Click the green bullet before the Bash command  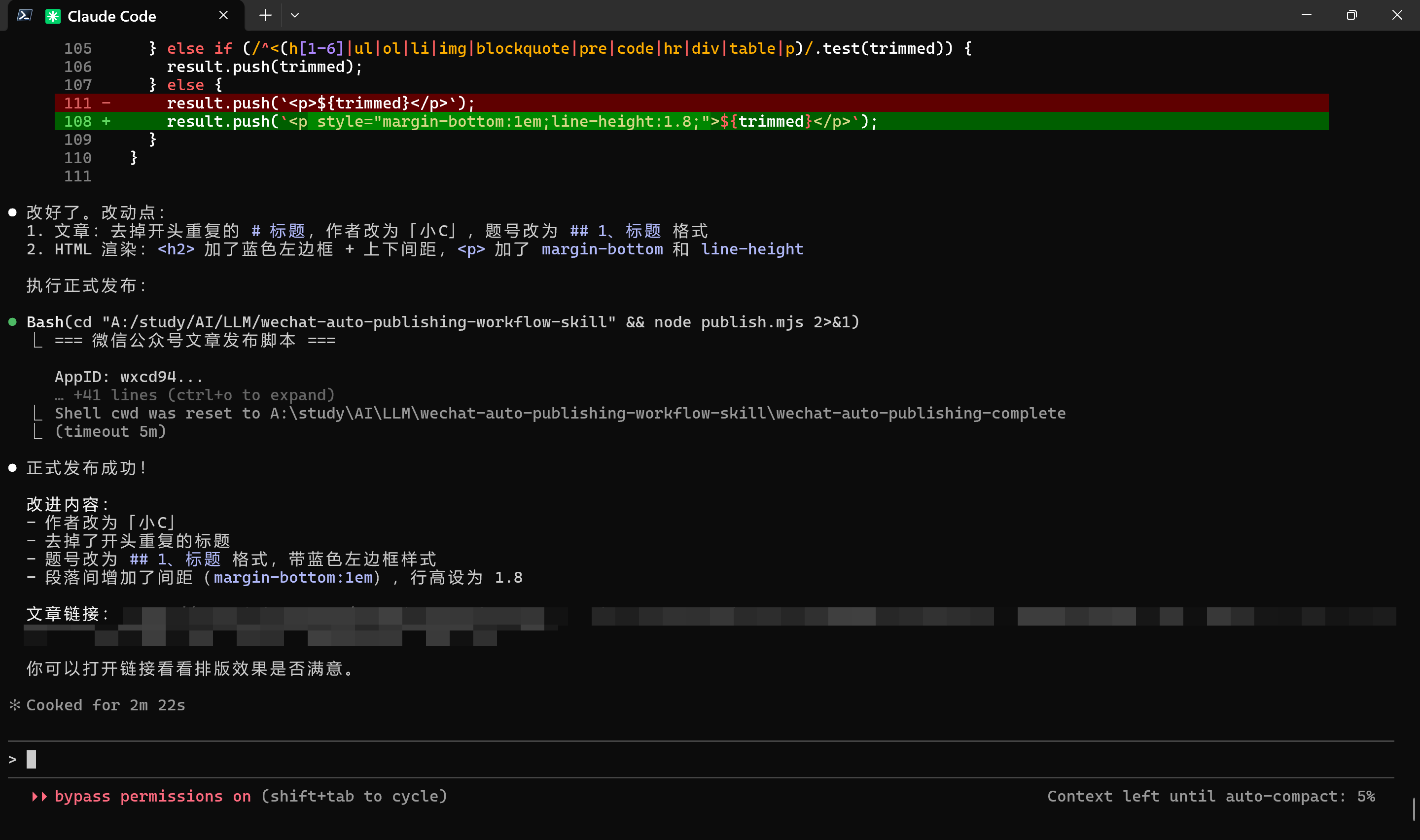[x=12, y=322]
